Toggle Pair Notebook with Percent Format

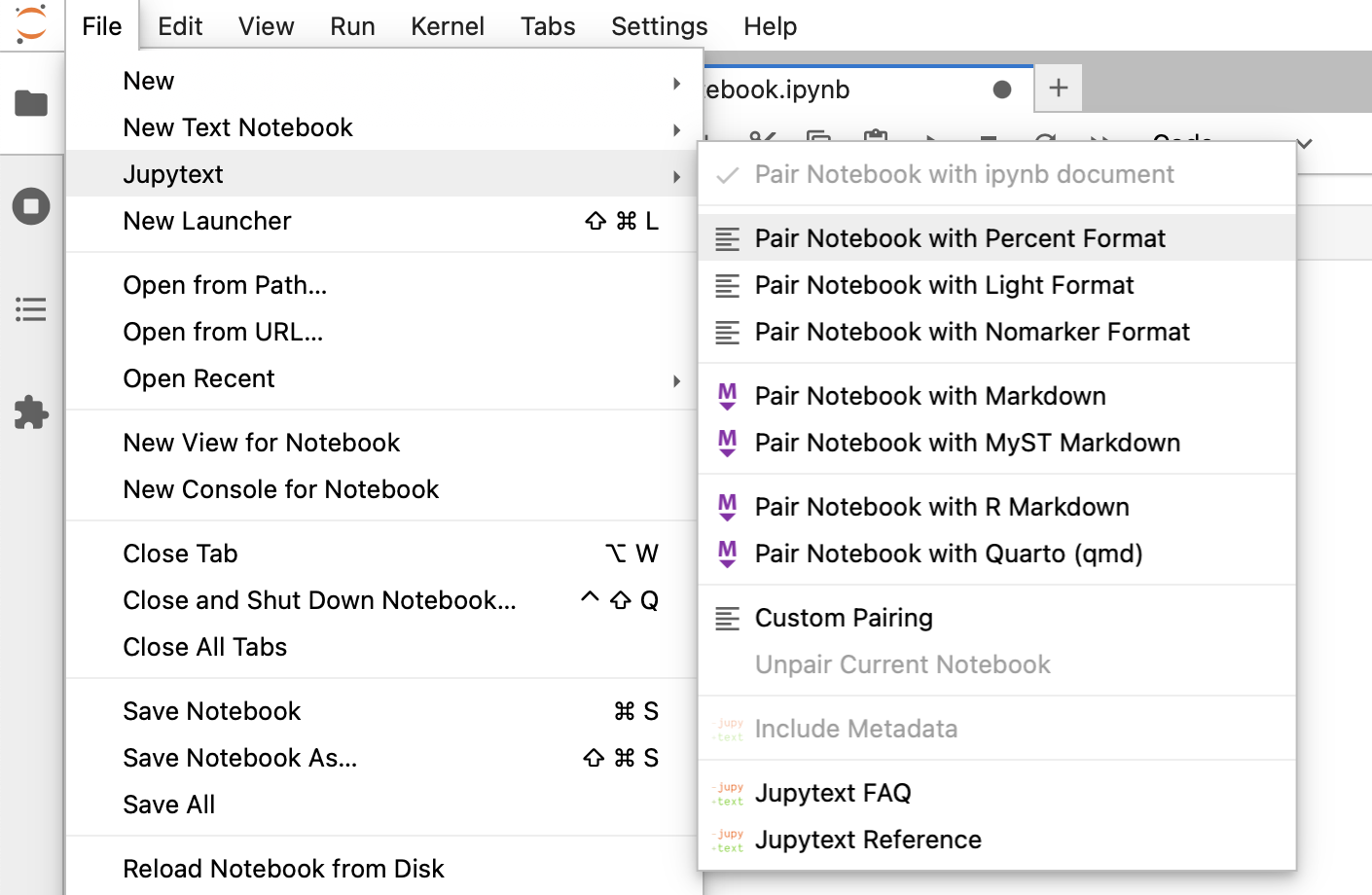pyautogui.click(x=959, y=238)
